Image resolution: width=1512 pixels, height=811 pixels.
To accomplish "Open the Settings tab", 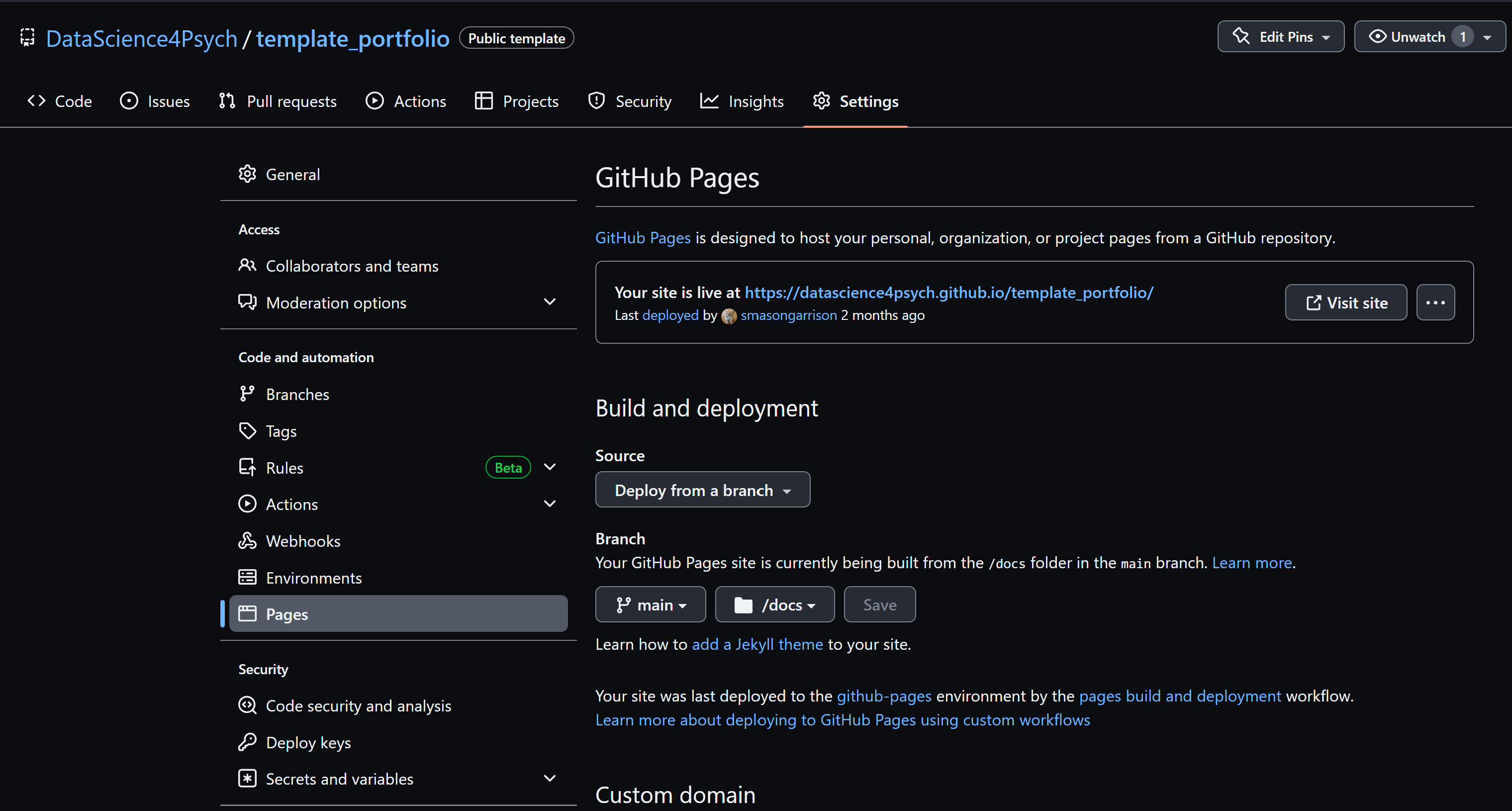I will (855, 101).
